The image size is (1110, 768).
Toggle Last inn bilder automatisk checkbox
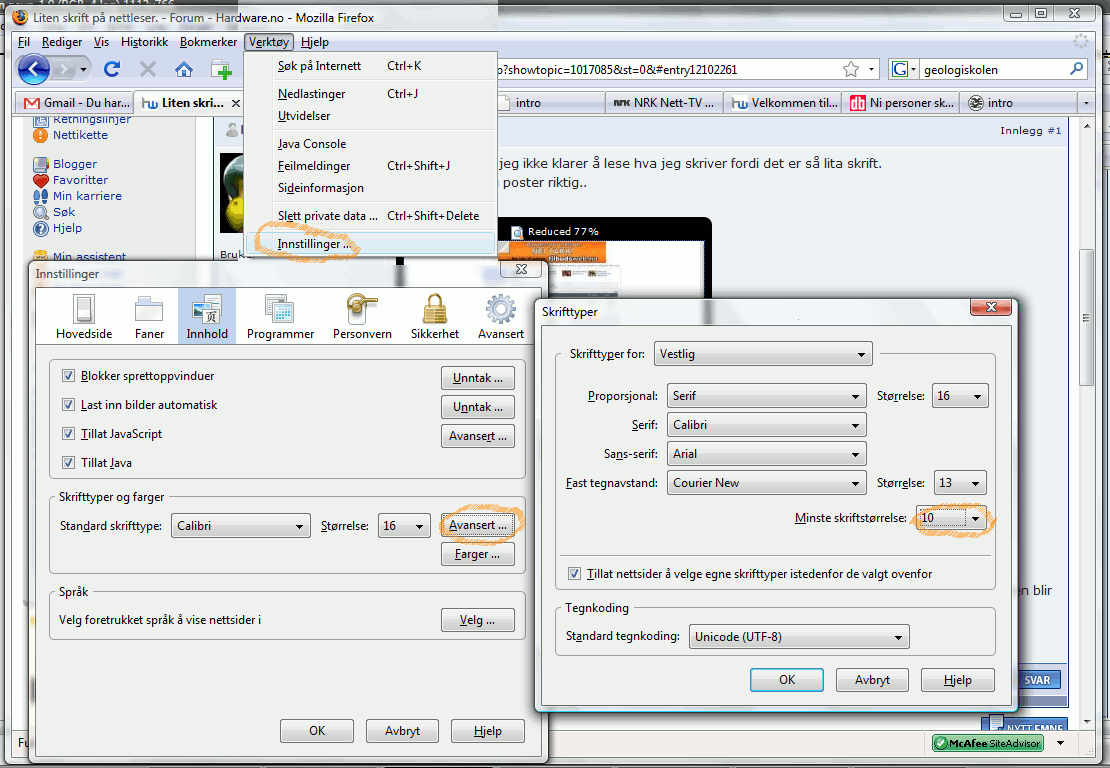[68, 405]
